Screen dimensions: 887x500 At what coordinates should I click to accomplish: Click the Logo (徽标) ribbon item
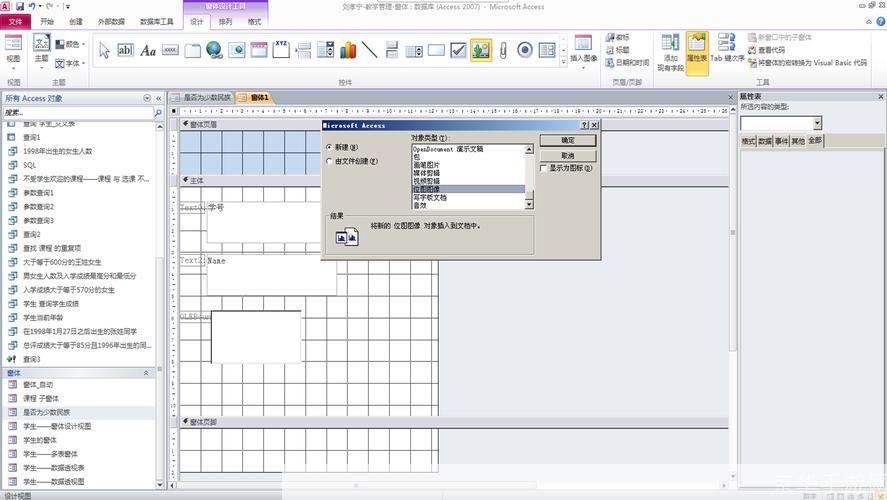[618, 37]
